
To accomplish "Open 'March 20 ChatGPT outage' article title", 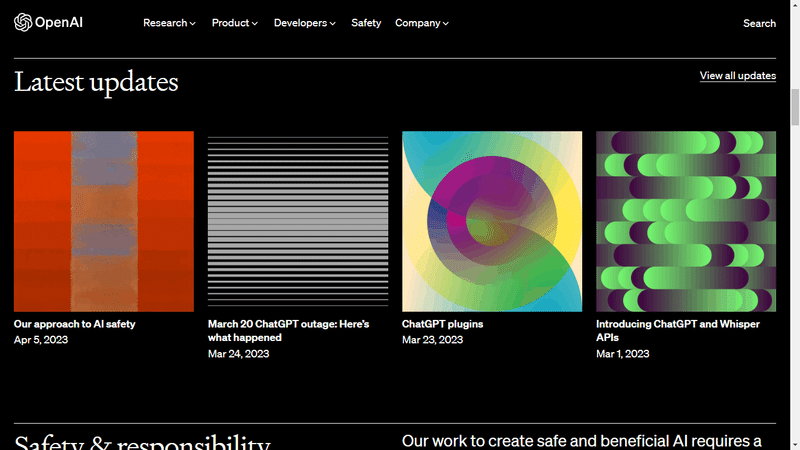I will (x=288, y=331).
